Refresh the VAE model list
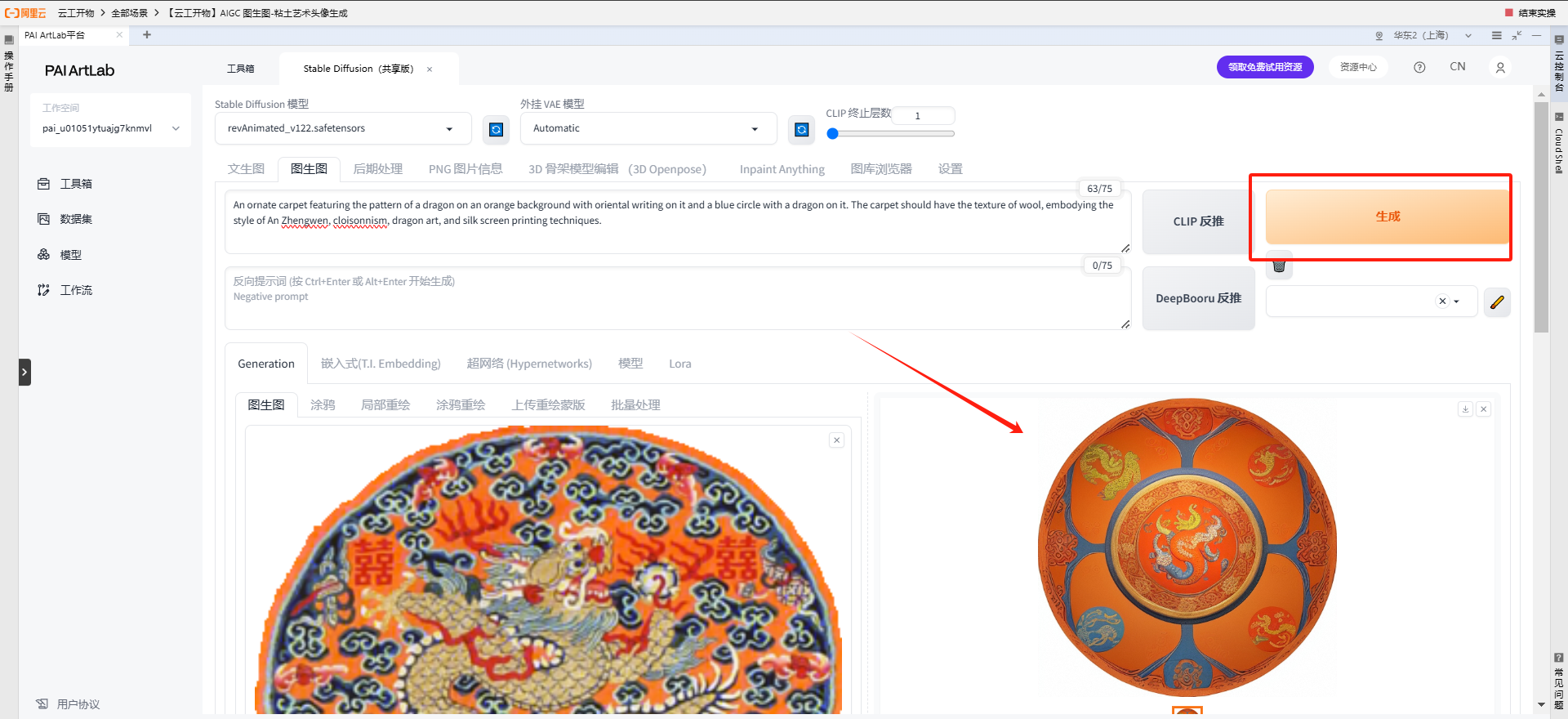The height and width of the screenshot is (719, 1568). coord(802,129)
